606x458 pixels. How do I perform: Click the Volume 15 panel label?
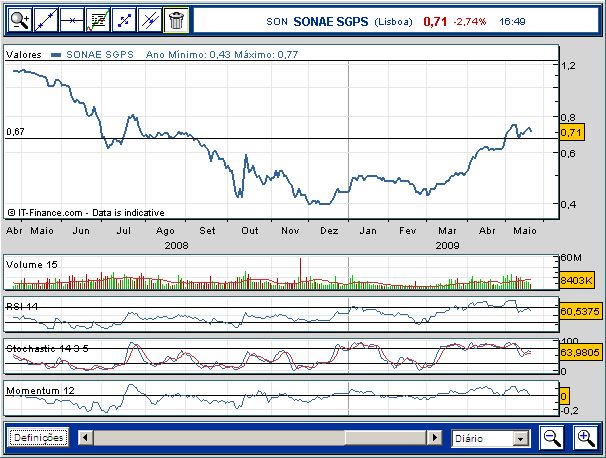click(32, 265)
